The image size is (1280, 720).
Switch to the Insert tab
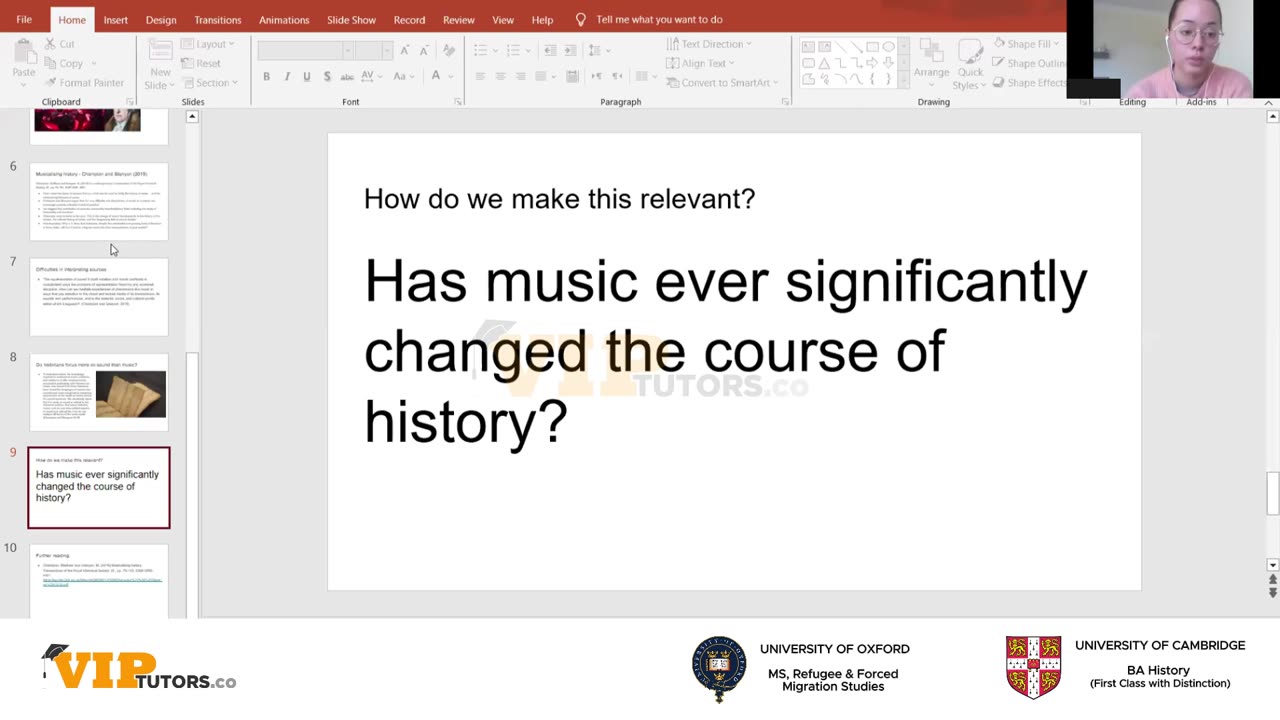click(x=115, y=19)
